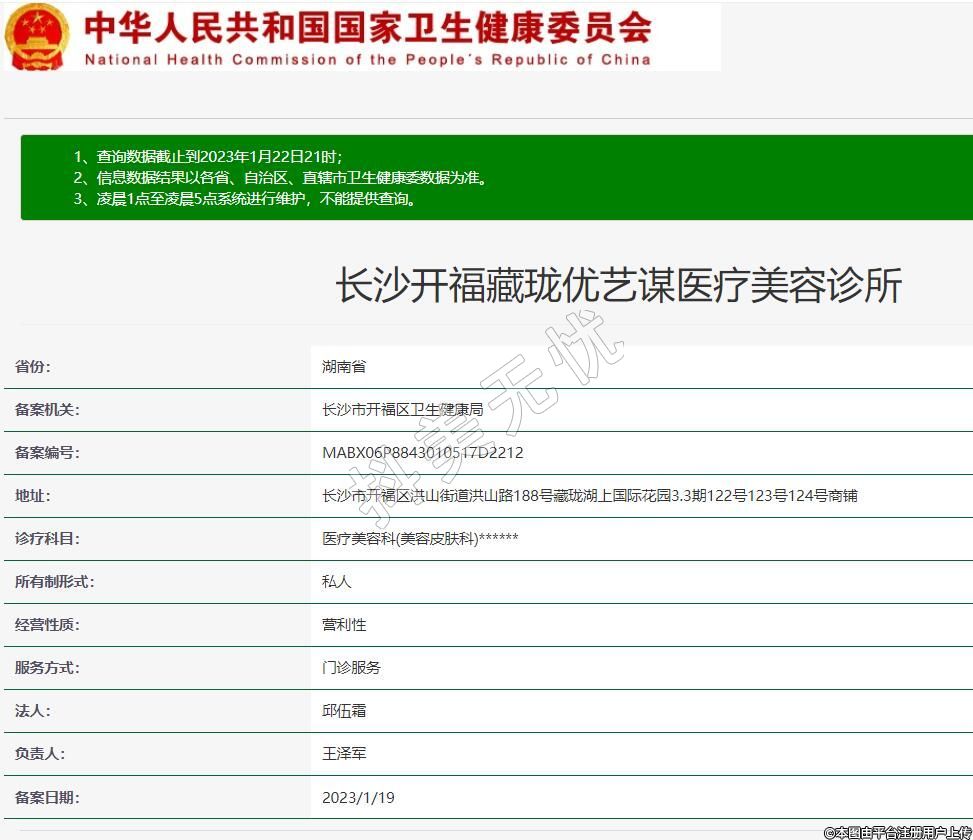Select the second notice line in green banner
This screenshot has height=840, width=973.
(x=281, y=178)
